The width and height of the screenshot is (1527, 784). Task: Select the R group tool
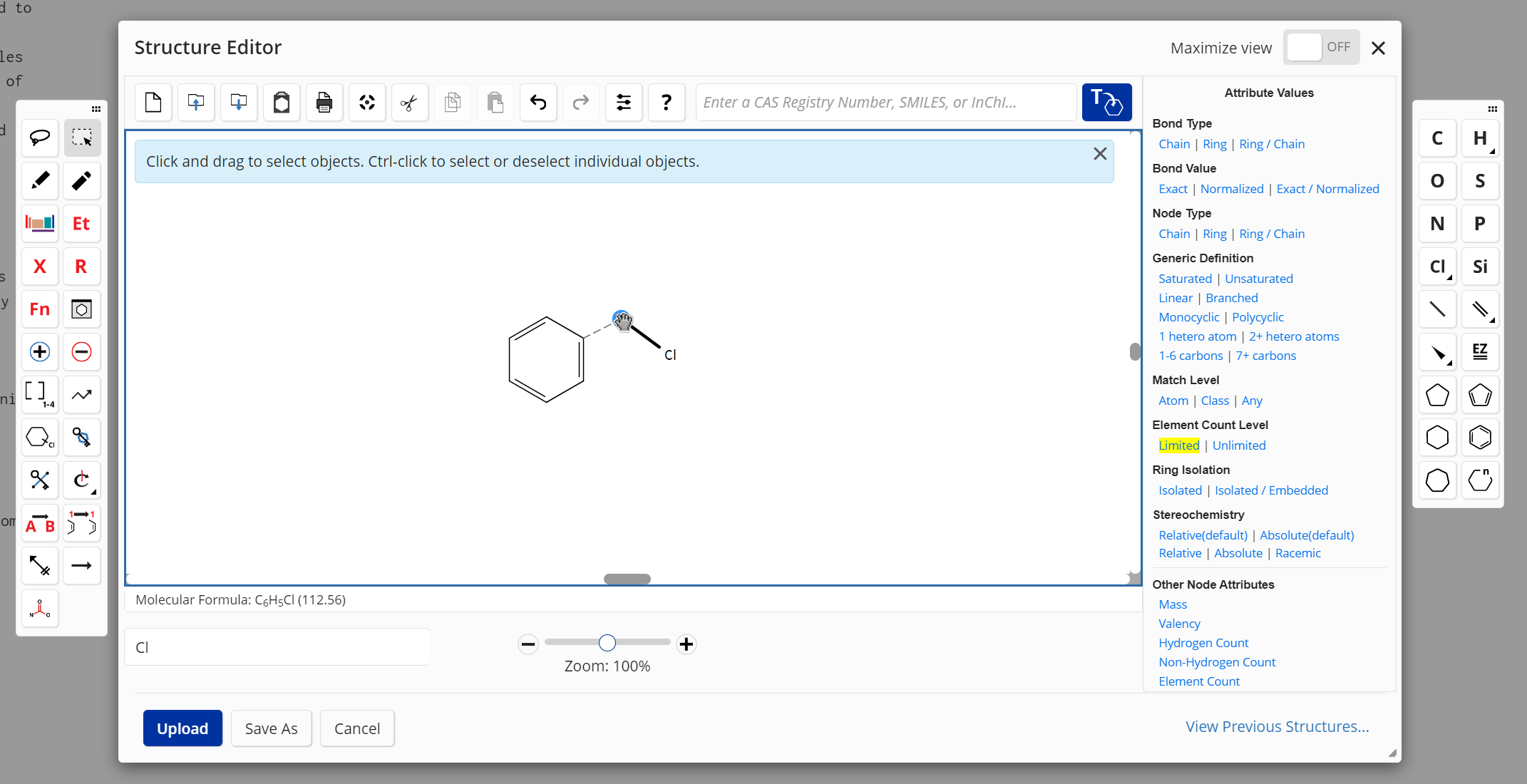tap(82, 266)
